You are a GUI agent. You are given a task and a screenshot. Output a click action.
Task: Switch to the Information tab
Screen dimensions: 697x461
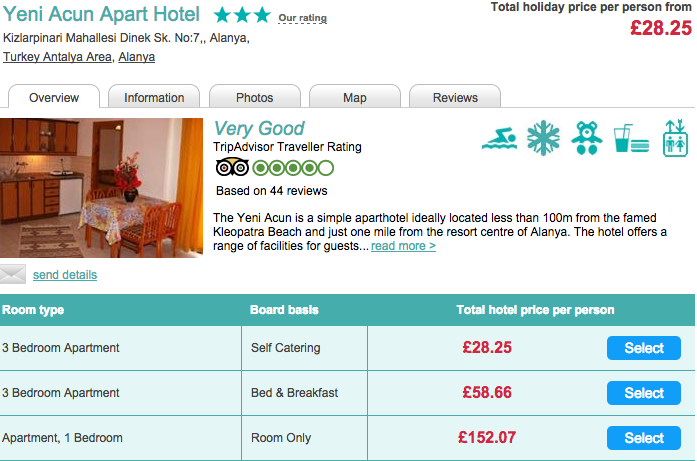[154, 96]
